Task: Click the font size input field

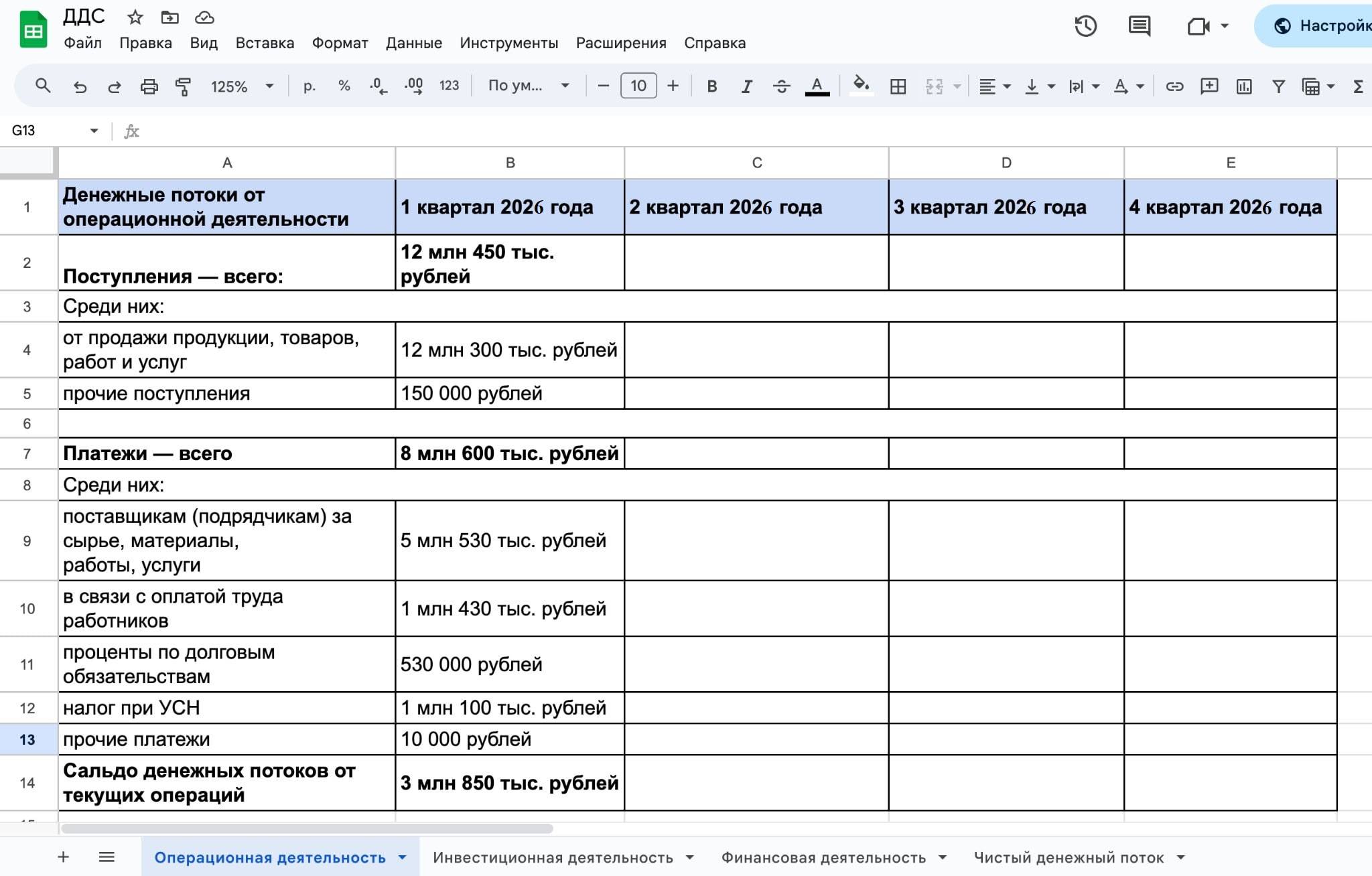Action: 638,86
